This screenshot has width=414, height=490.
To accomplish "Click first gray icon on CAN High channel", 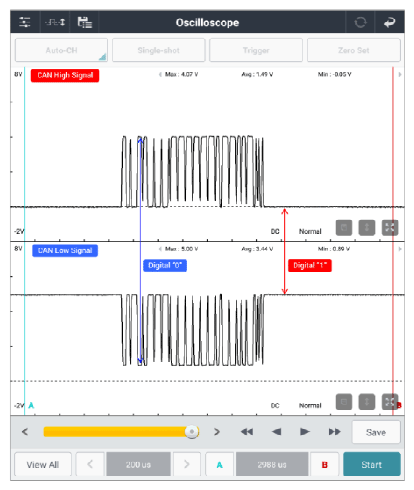I will (x=344, y=228).
